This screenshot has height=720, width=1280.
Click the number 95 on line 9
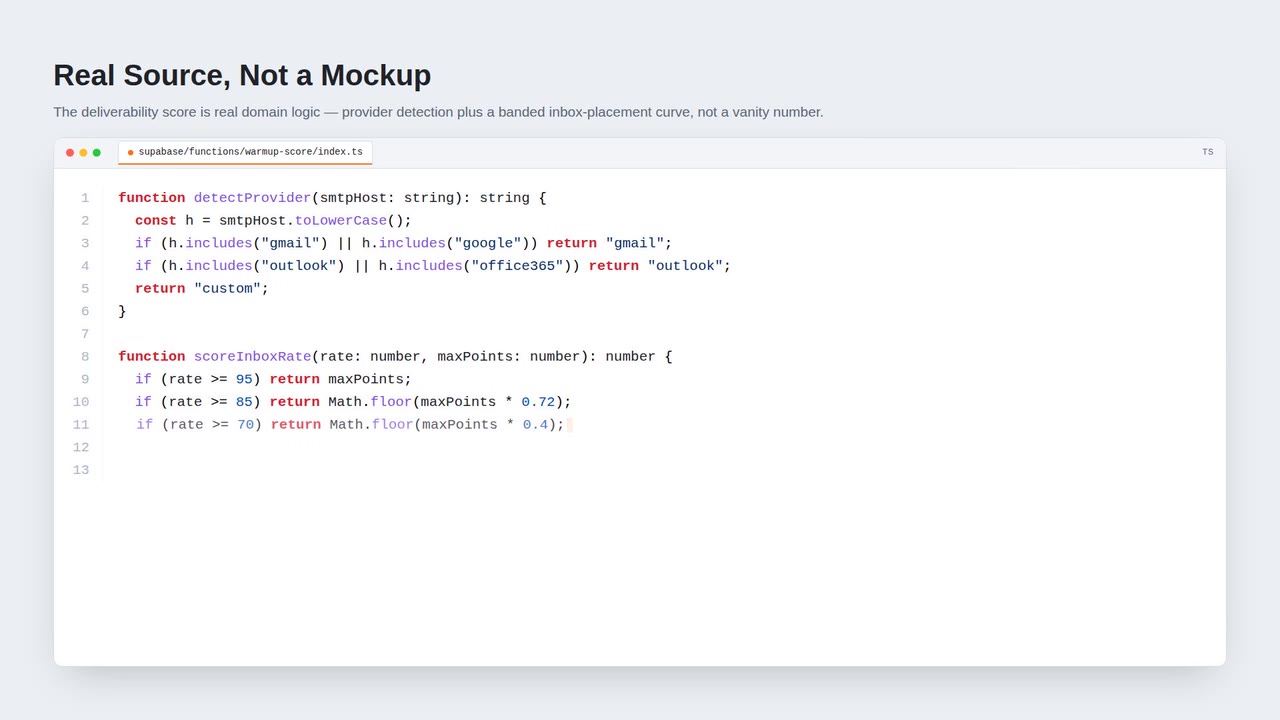(x=244, y=380)
